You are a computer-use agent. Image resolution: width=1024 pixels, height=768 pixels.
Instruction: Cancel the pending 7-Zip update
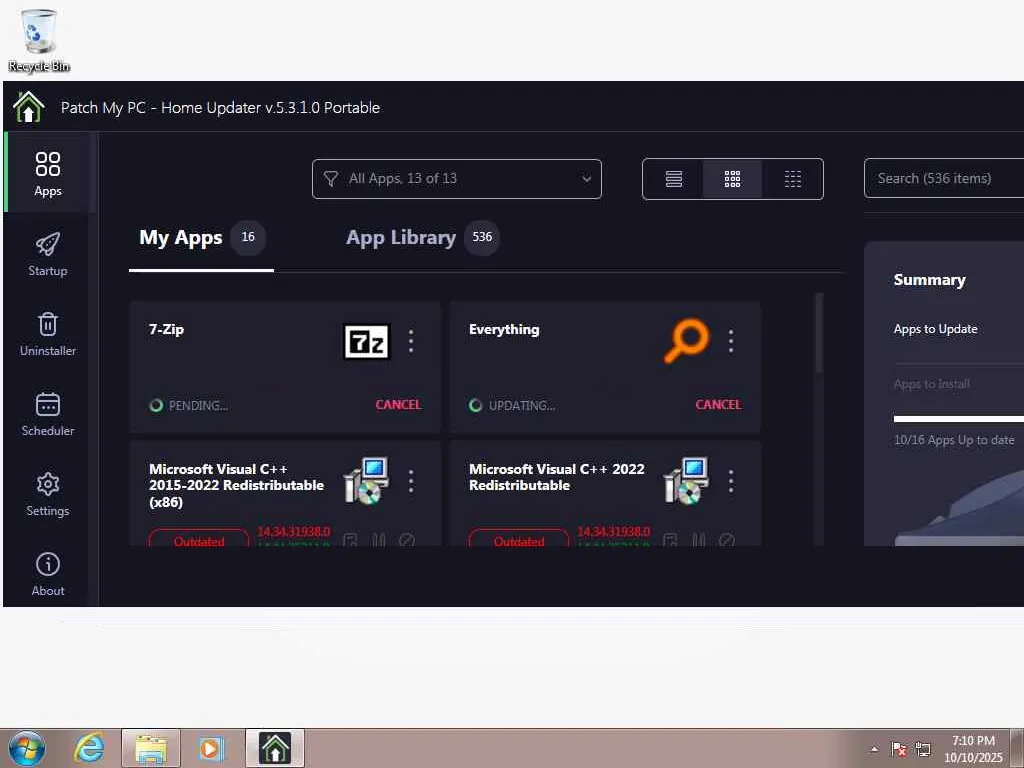398,405
